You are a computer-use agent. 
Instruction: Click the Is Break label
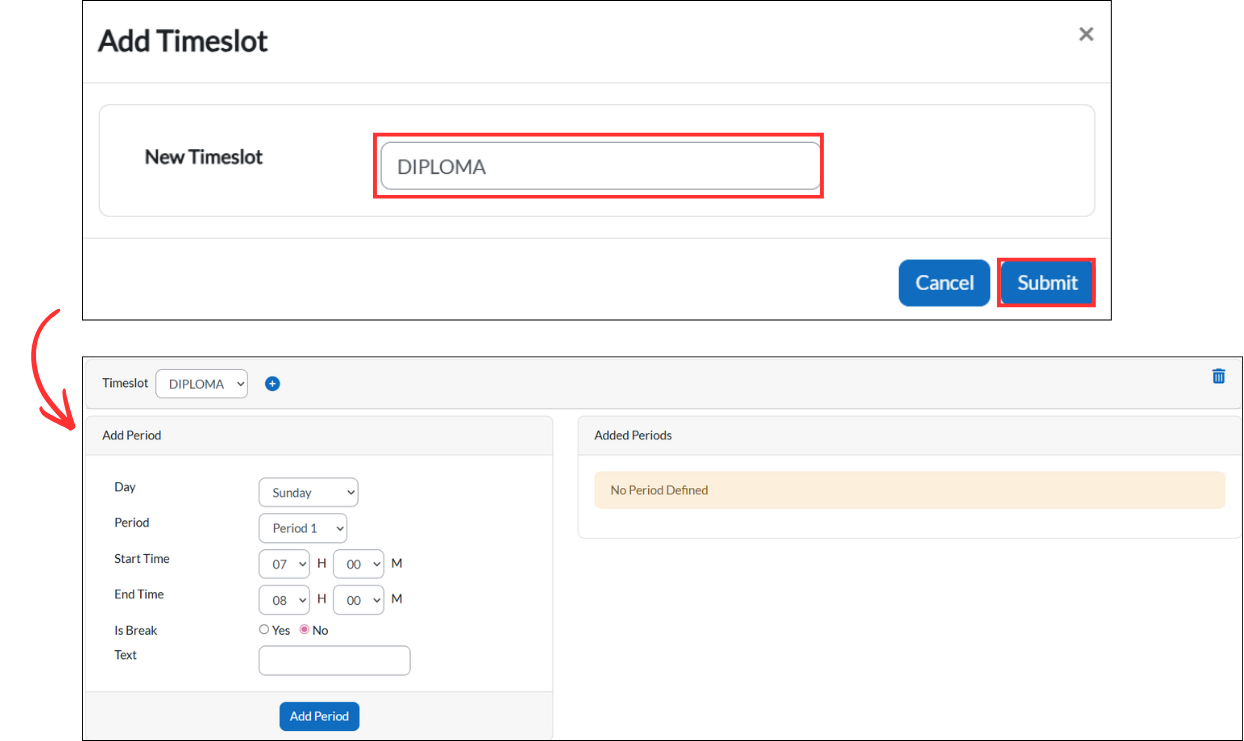point(136,630)
